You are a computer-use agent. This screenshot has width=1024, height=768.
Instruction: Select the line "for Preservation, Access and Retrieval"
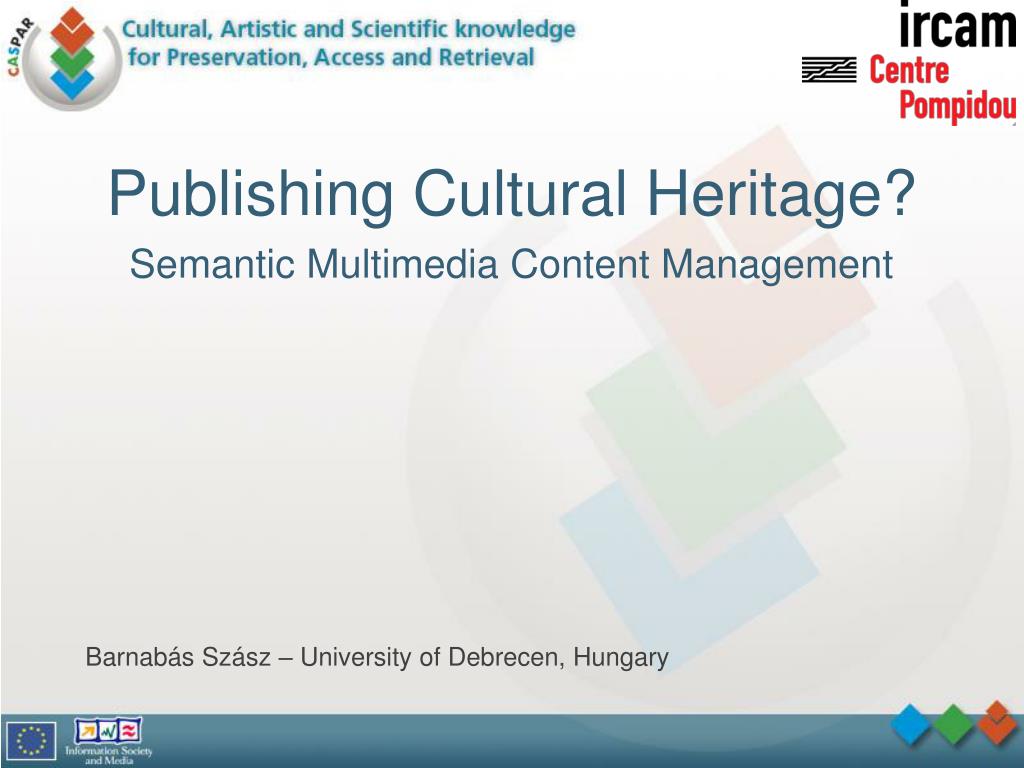331,57
